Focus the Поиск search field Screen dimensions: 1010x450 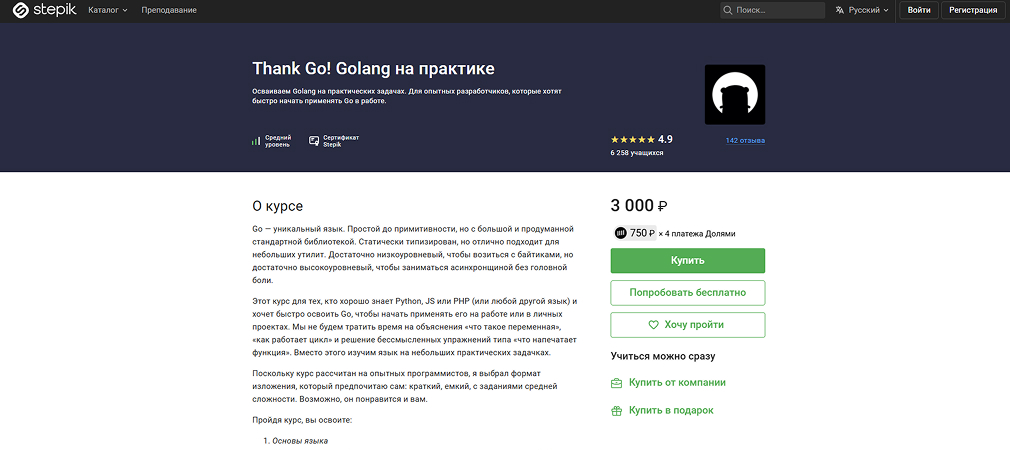click(x=772, y=10)
